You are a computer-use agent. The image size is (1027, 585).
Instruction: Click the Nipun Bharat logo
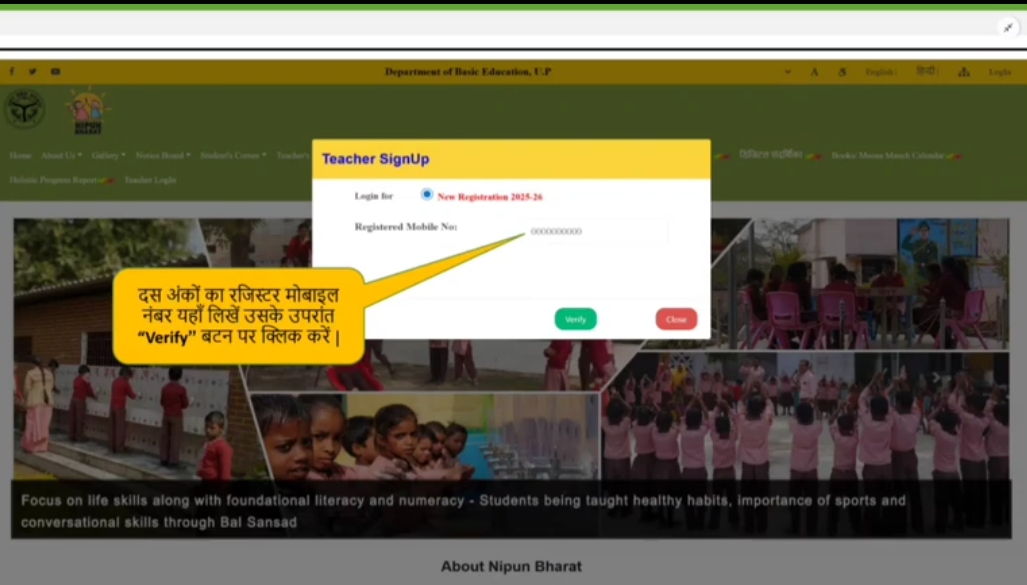(87, 111)
